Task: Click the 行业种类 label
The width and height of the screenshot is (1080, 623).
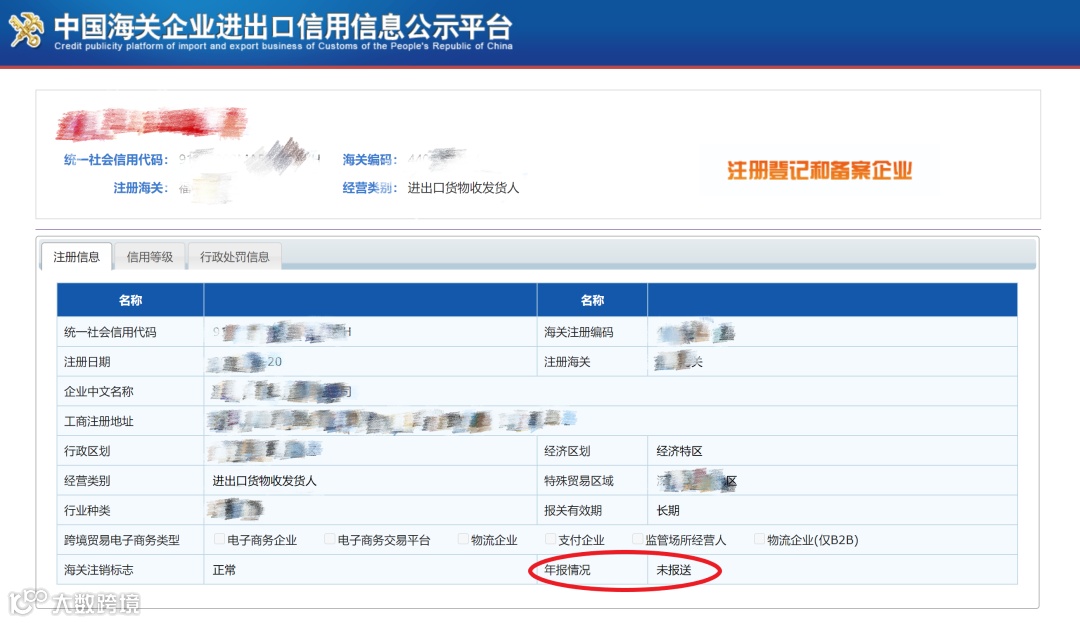Action: (x=87, y=510)
